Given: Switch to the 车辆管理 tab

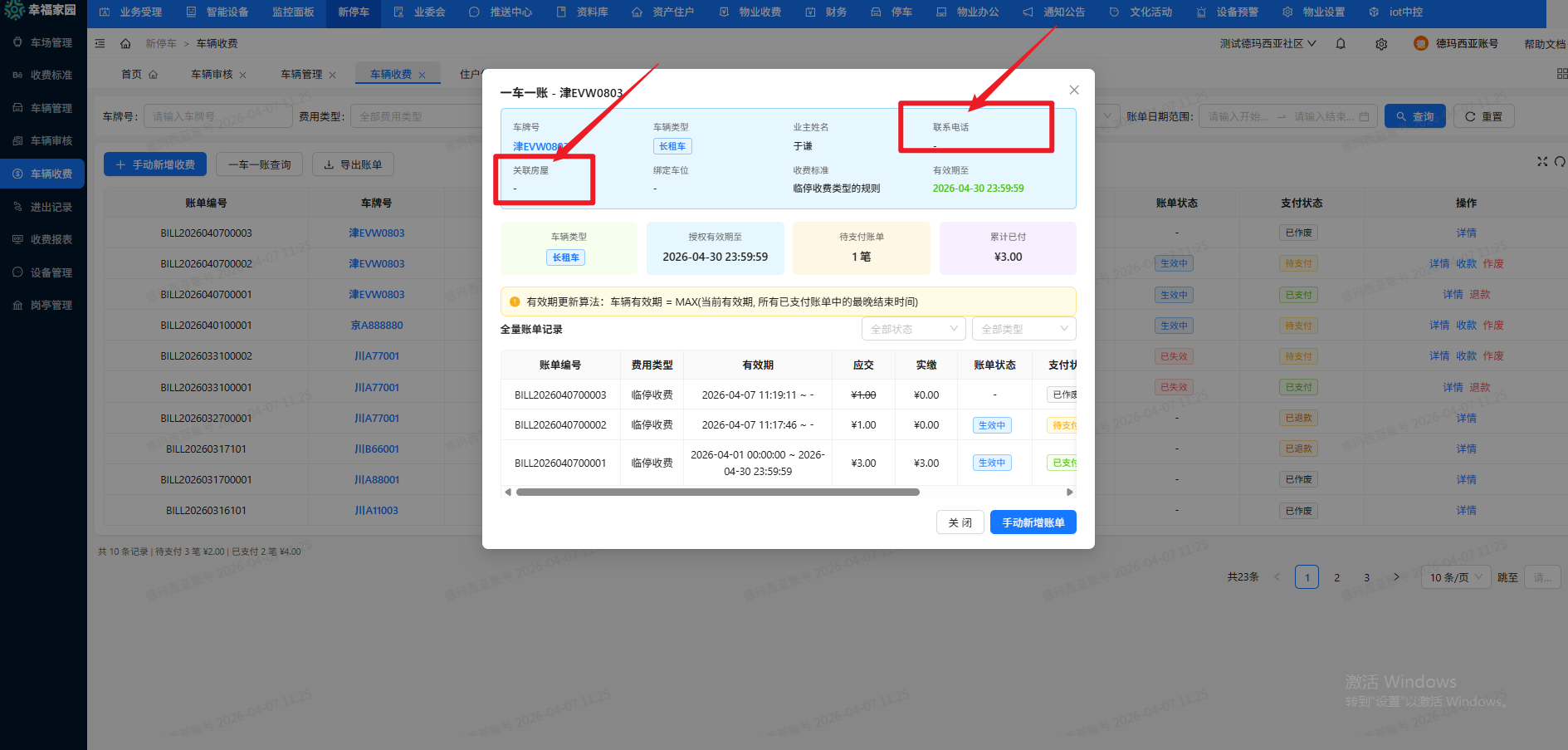Looking at the screenshot, I should tap(301, 75).
